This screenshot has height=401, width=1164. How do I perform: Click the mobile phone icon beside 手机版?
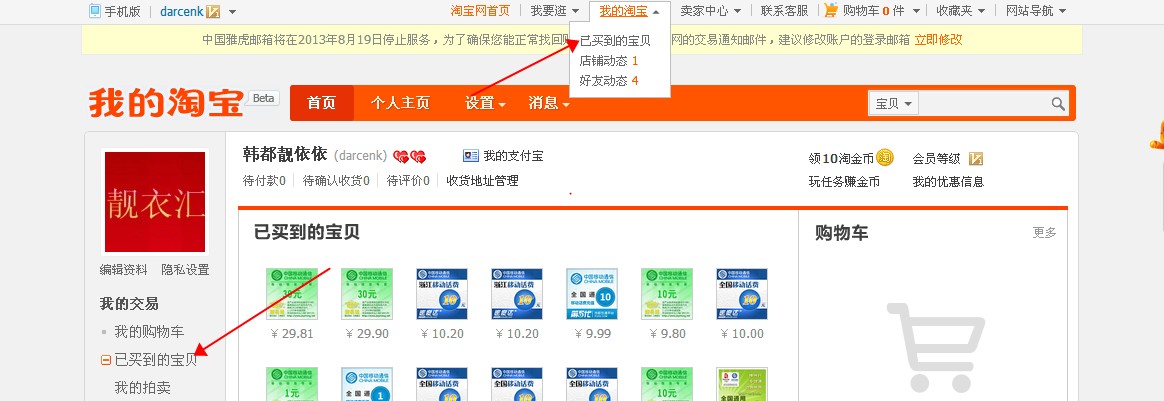[94, 11]
